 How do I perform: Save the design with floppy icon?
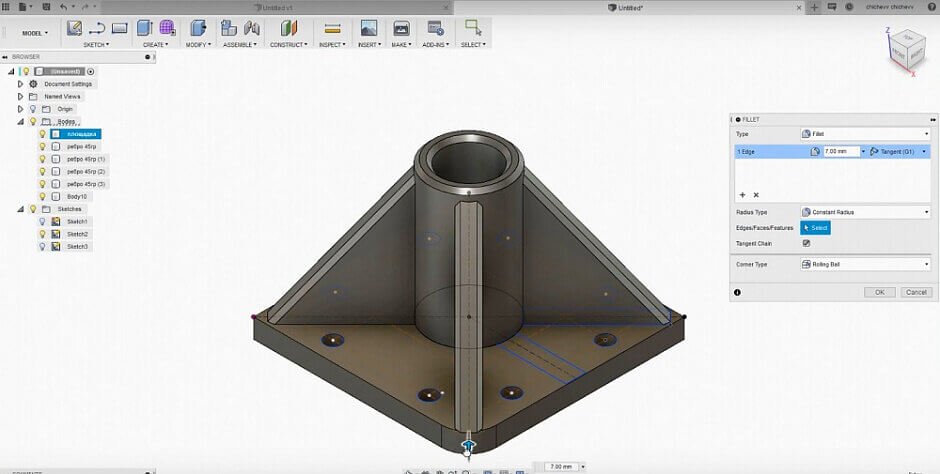pos(46,7)
